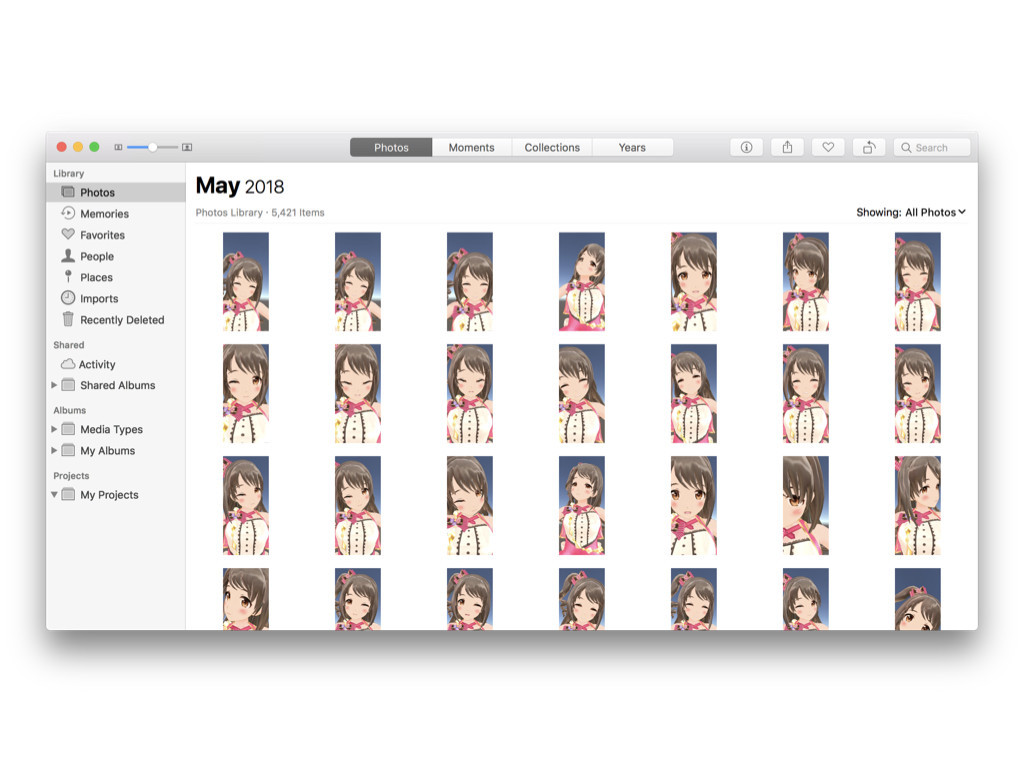Click the Memories sidebar icon

point(68,213)
